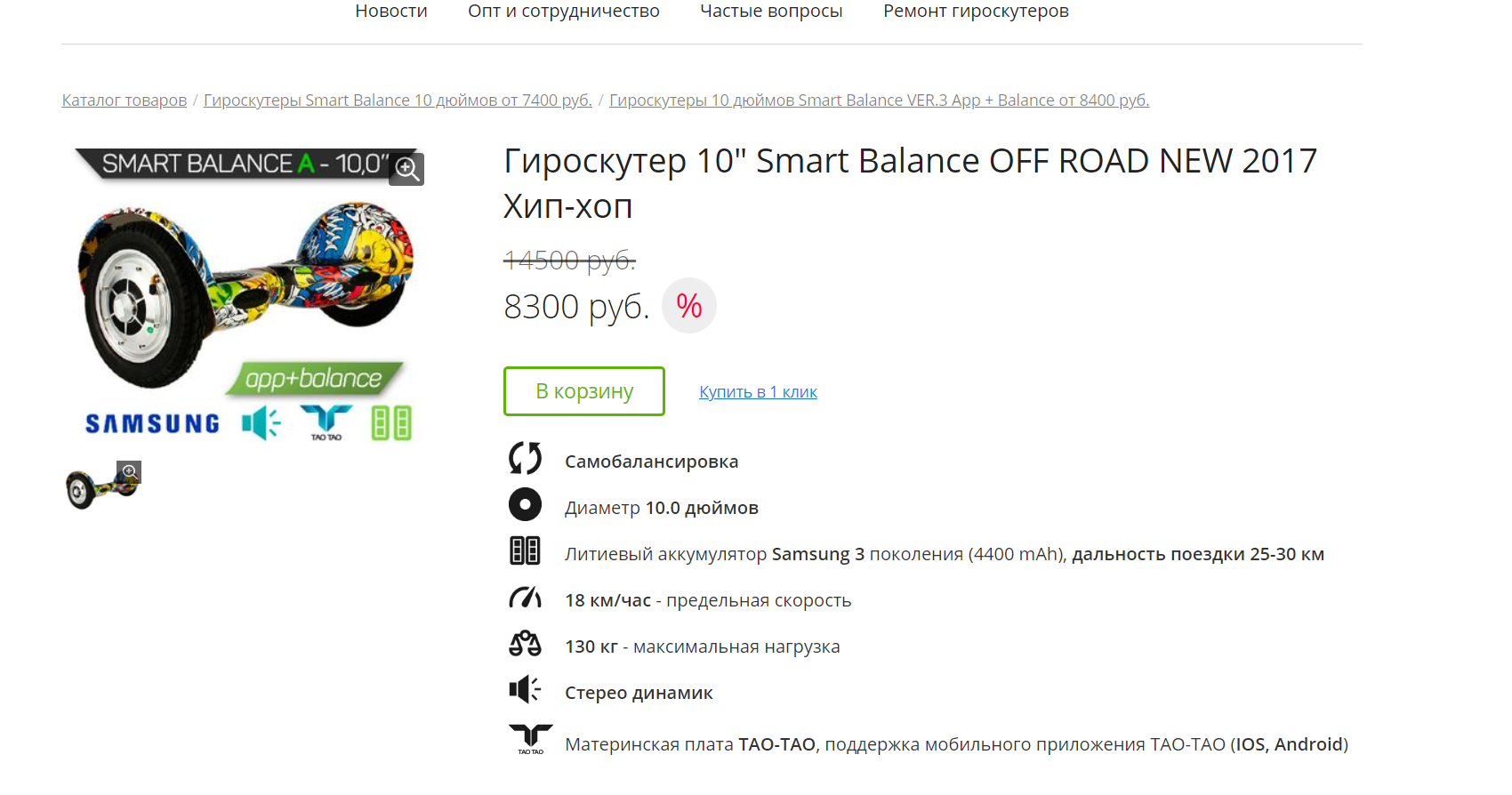Click the zoom magnifier on main product image
The width and height of the screenshot is (1512, 795).
pyautogui.click(x=407, y=169)
